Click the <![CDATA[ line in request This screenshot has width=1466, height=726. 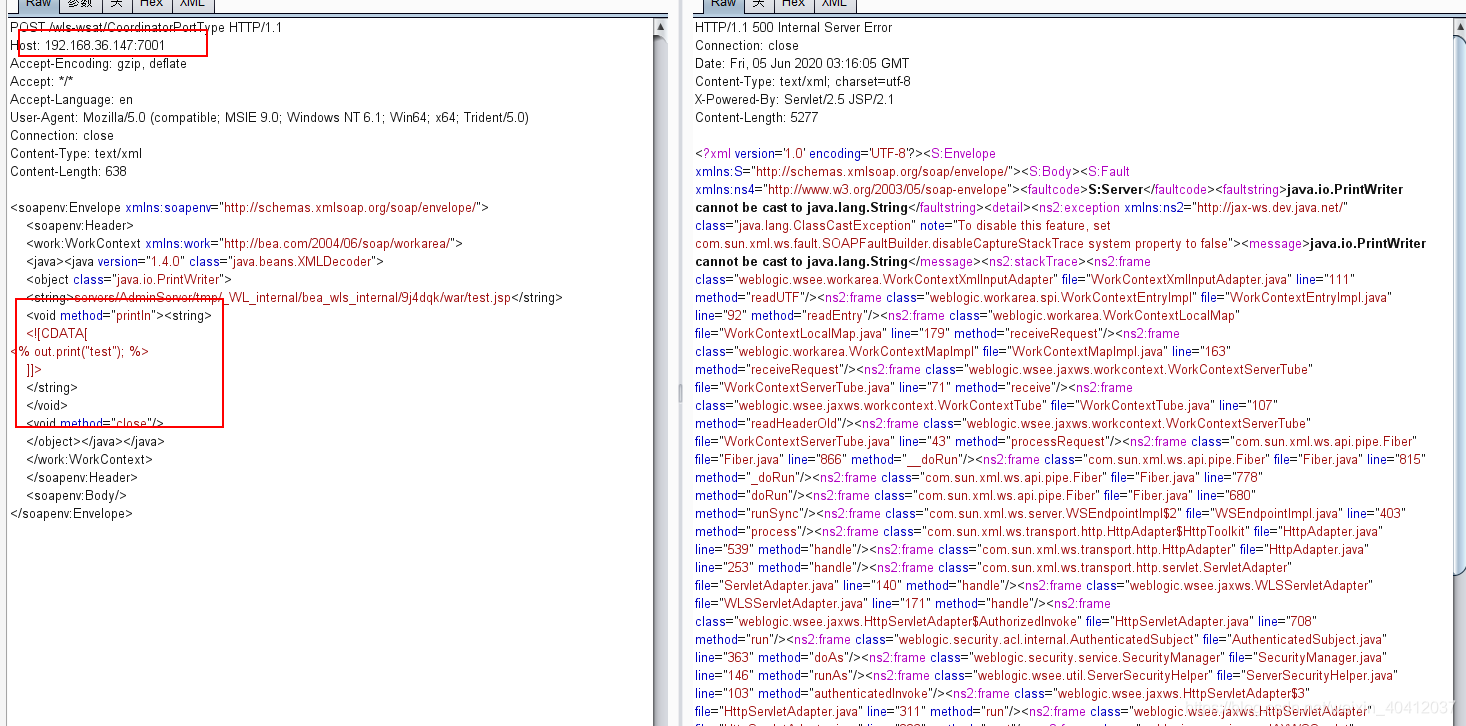click(57, 333)
